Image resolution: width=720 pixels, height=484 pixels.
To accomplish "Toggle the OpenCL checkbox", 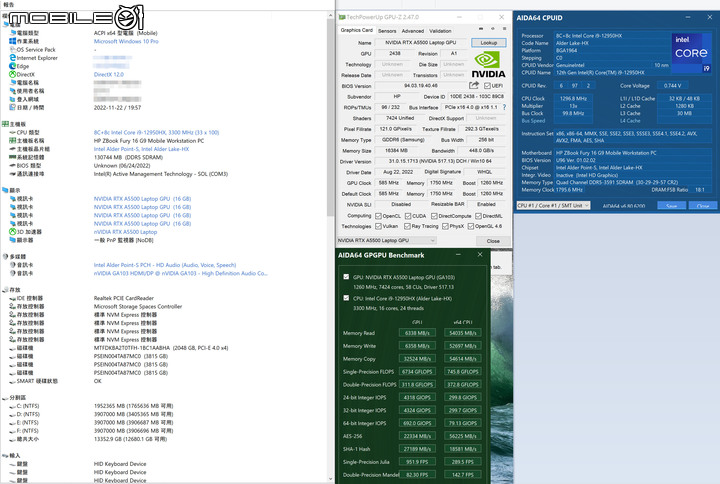I will (378, 216).
